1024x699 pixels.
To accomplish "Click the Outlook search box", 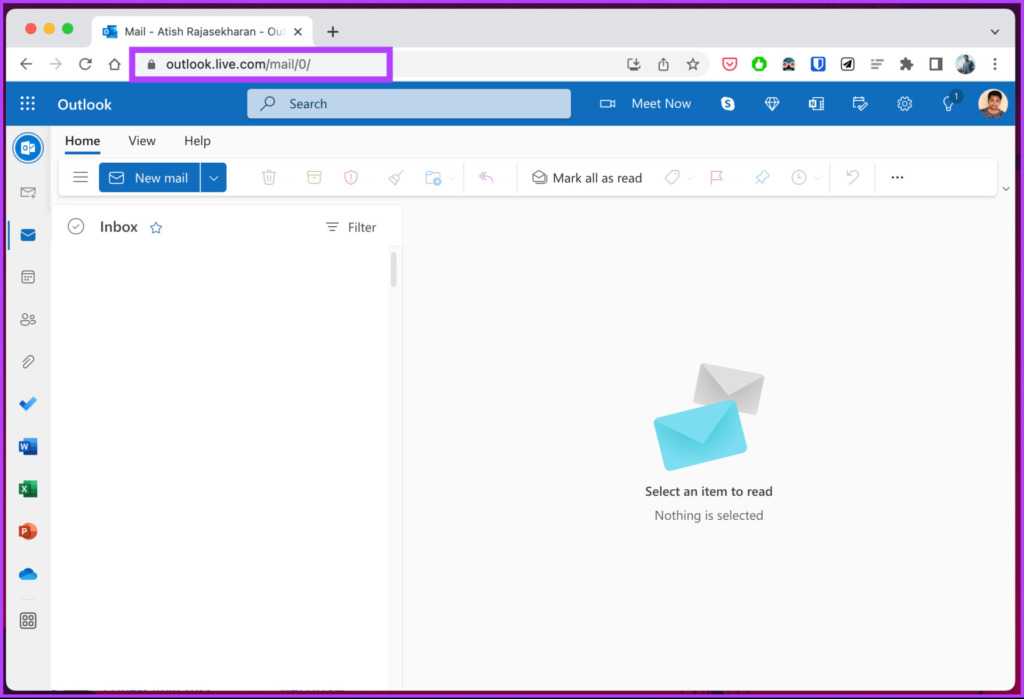I will coord(409,104).
